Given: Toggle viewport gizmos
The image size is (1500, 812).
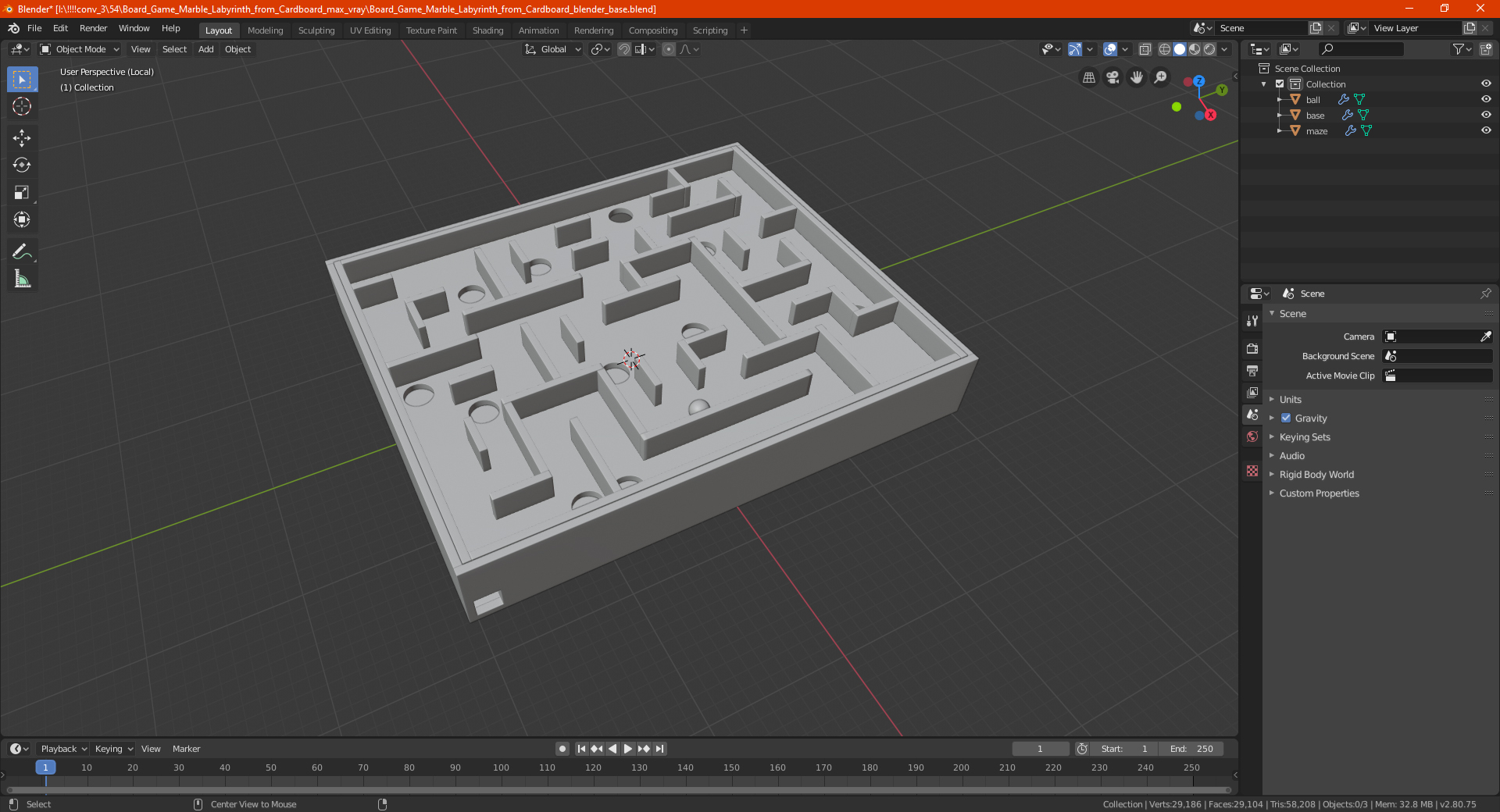Looking at the screenshot, I should click(x=1075, y=49).
